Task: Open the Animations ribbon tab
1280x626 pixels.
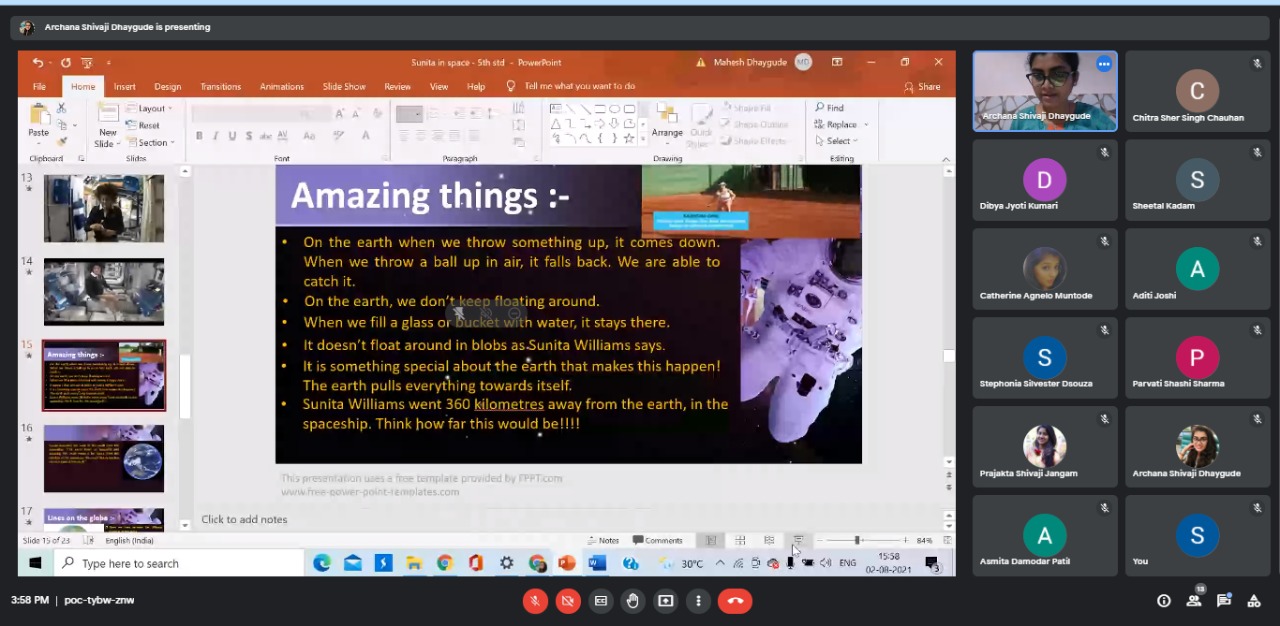Action: coord(281,87)
